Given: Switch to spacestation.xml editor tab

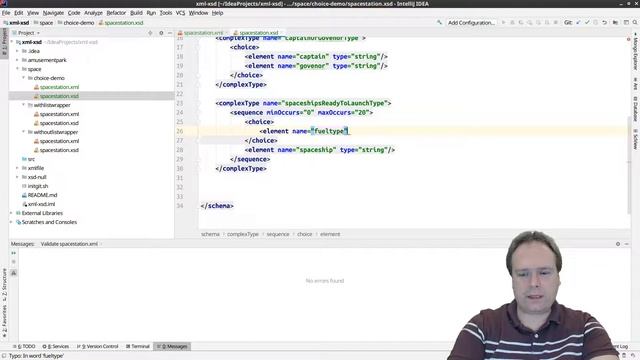Looking at the screenshot, I should pyautogui.click(x=203, y=33).
